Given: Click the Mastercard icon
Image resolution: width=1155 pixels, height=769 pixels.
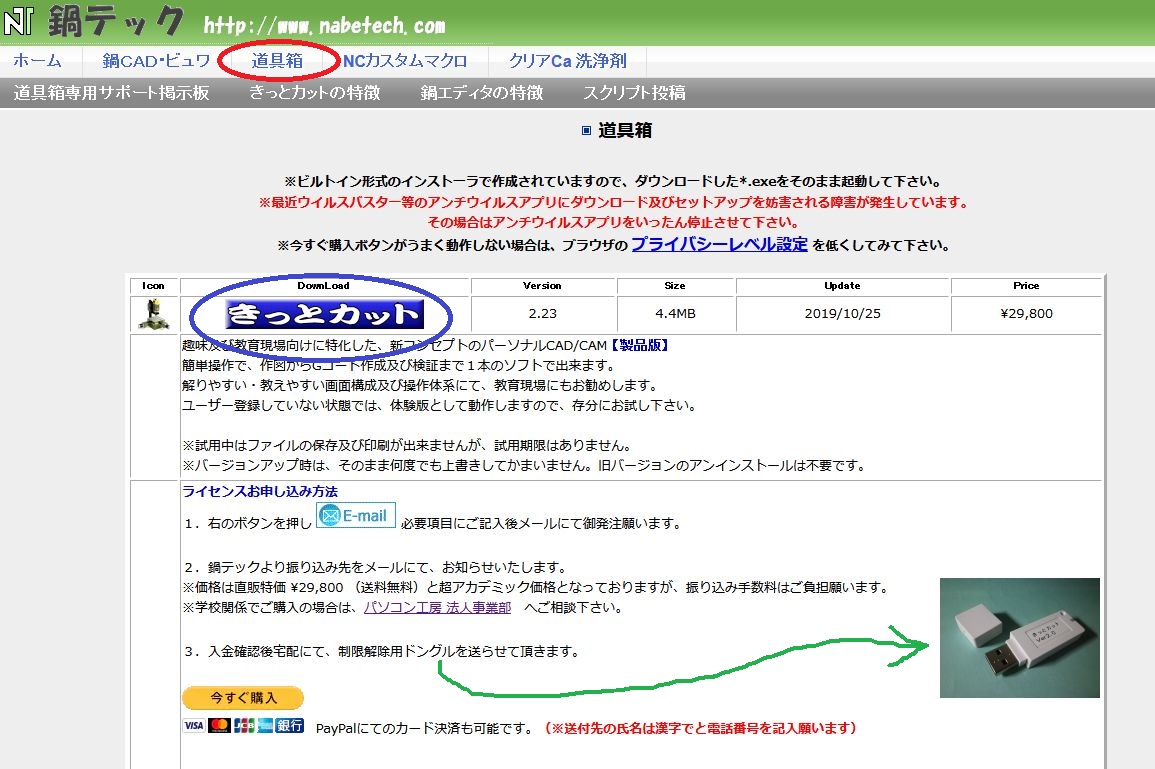Looking at the screenshot, I should 219,726.
